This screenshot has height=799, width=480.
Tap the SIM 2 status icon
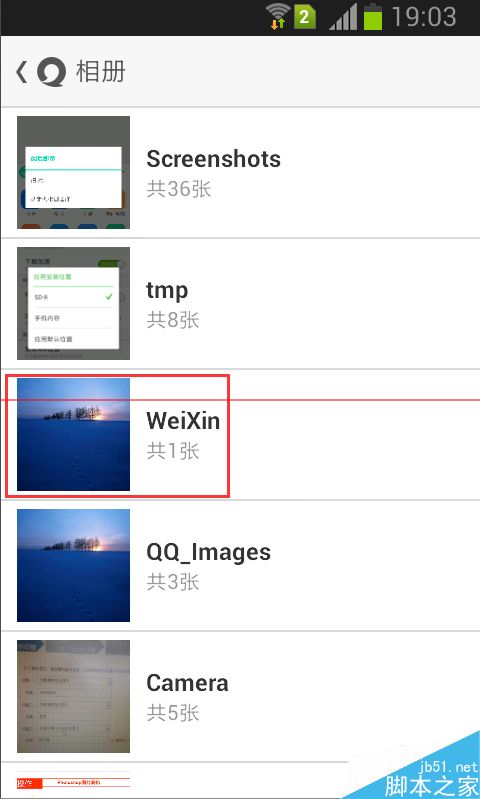click(x=304, y=17)
